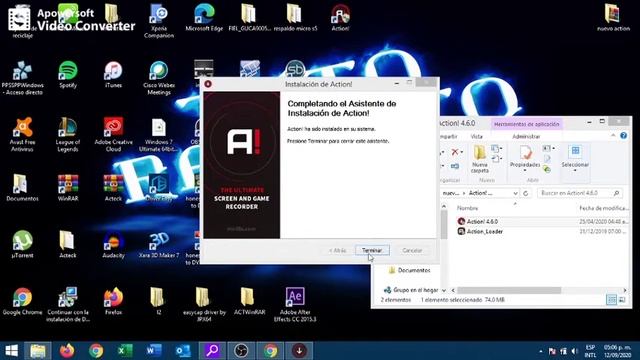Viewport: 640px width, 360px height.
Task: Open Excel from the taskbar
Action: coord(125,351)
